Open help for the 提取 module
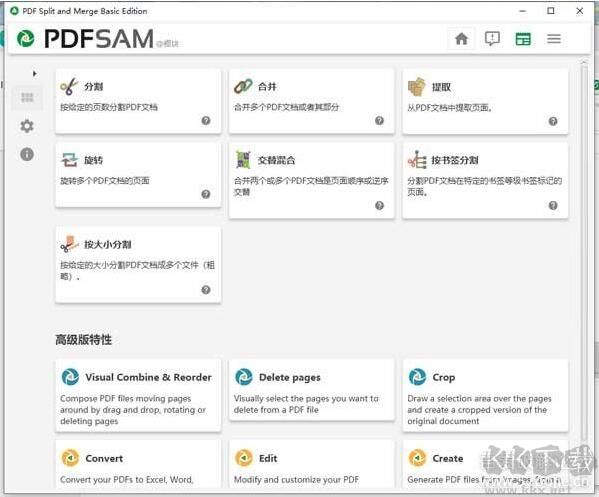The height and width of the screenshot is (497, 599). 553,121
